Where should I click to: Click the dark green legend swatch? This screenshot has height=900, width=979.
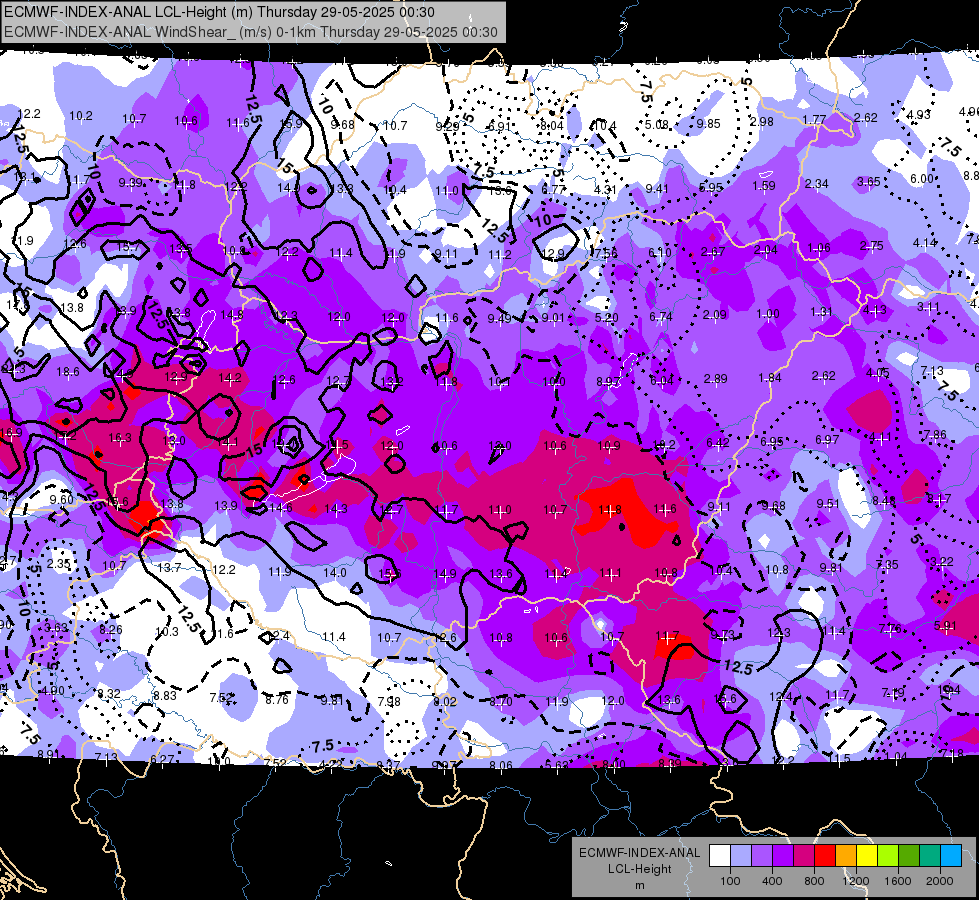[x=909, y=856]
